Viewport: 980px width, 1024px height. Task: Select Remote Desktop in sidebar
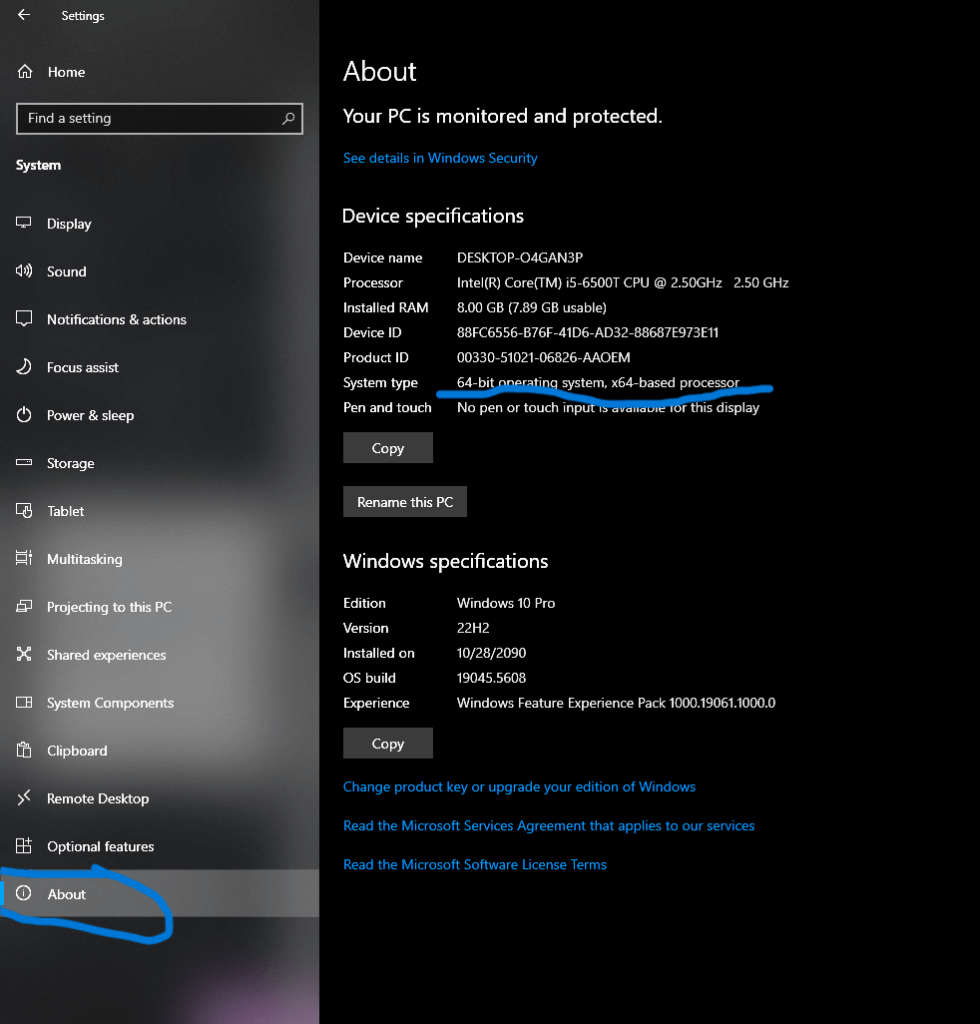[159, 798]
